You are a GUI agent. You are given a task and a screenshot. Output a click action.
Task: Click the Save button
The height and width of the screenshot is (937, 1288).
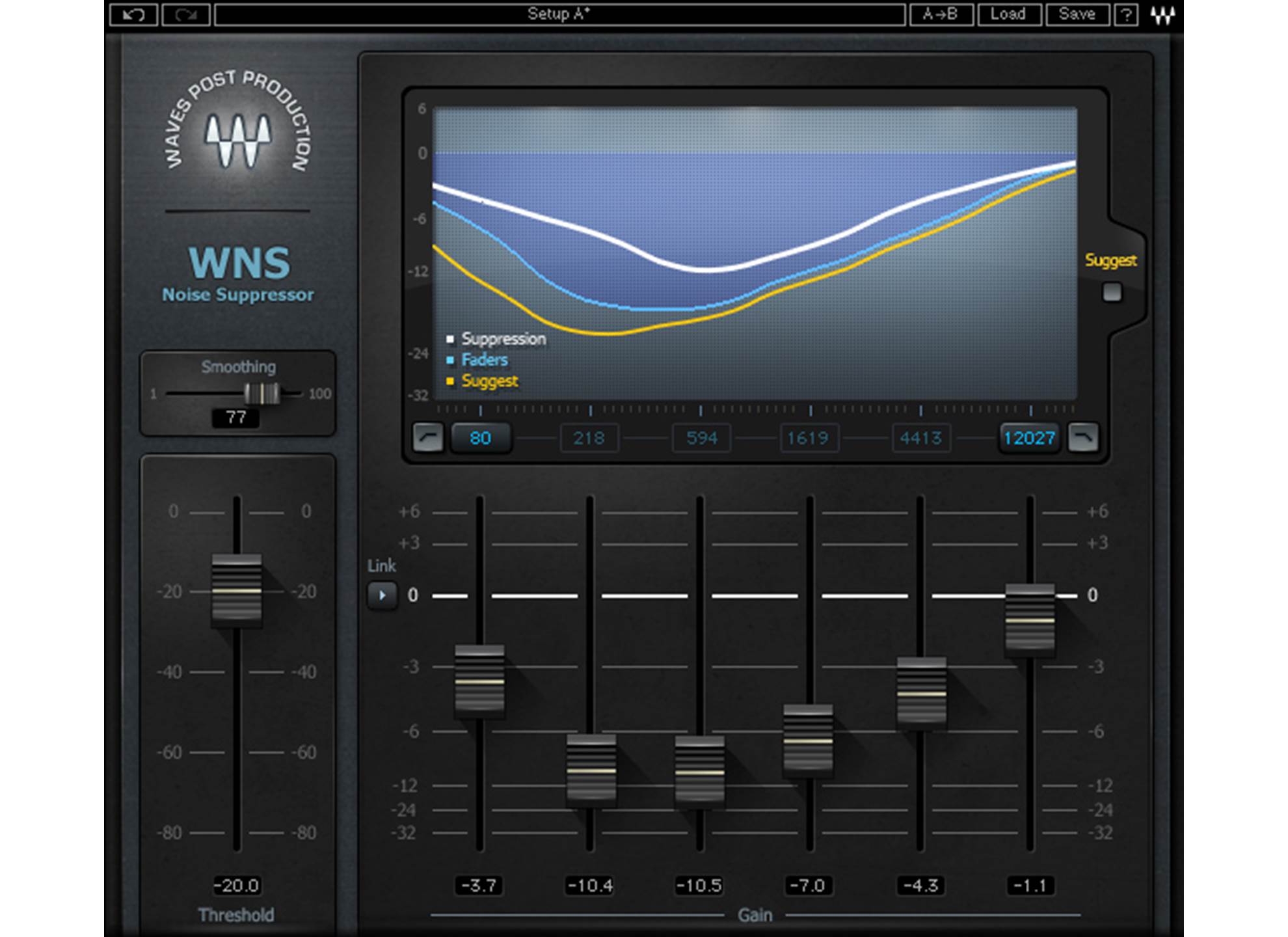pos(1076,13)
